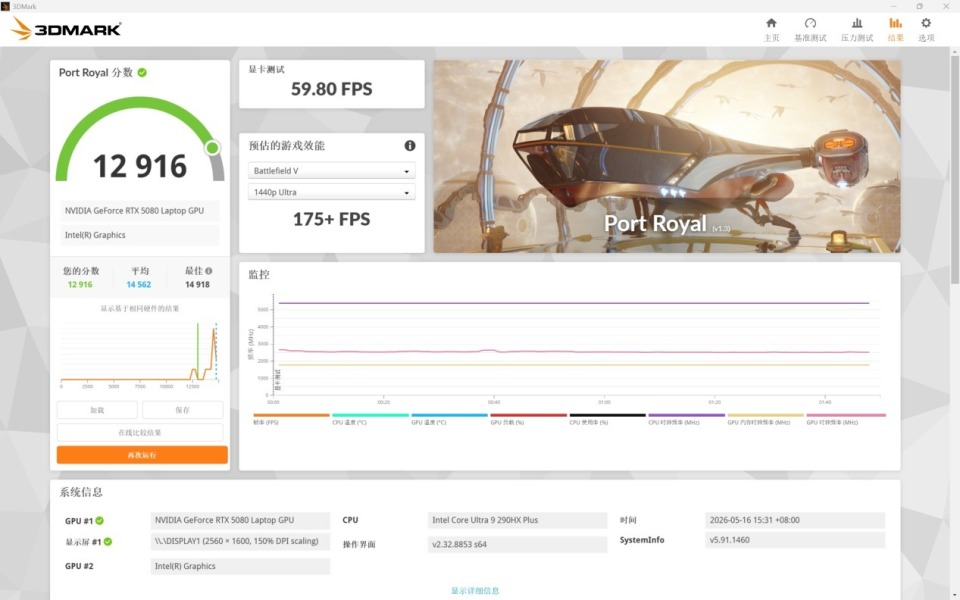
Task: Click the 操作界面 version v2.32.8853 s64
Action: coord(517,544)
